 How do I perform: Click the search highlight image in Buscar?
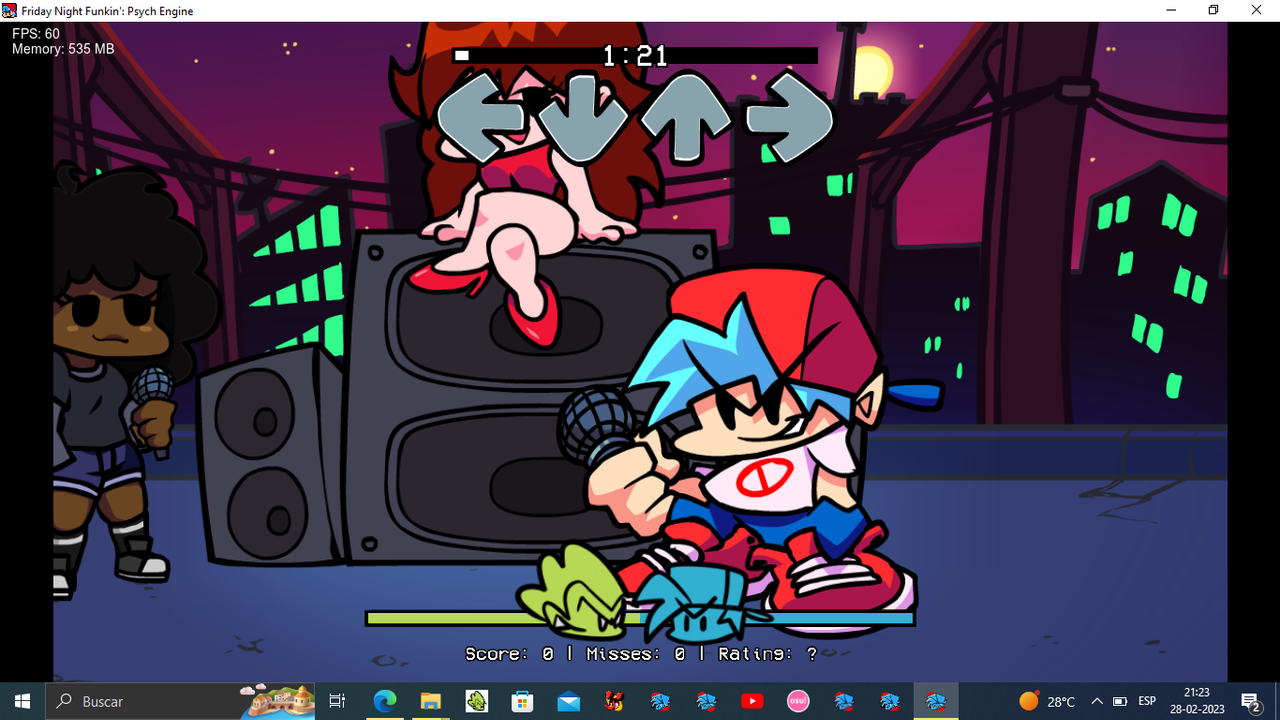click(x=278, y=701)
